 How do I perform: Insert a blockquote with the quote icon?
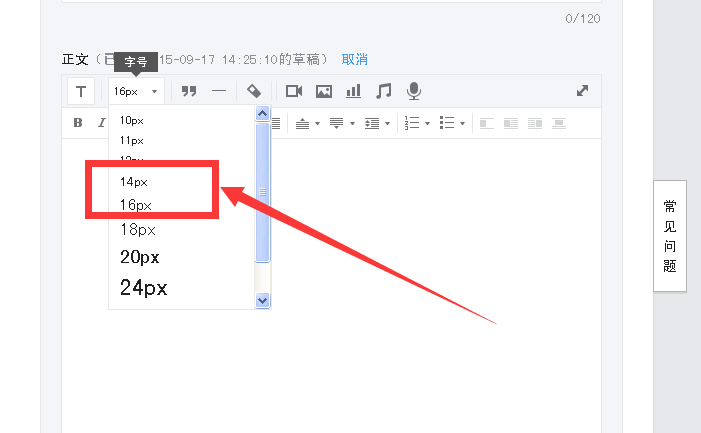[x=188, y=91]
